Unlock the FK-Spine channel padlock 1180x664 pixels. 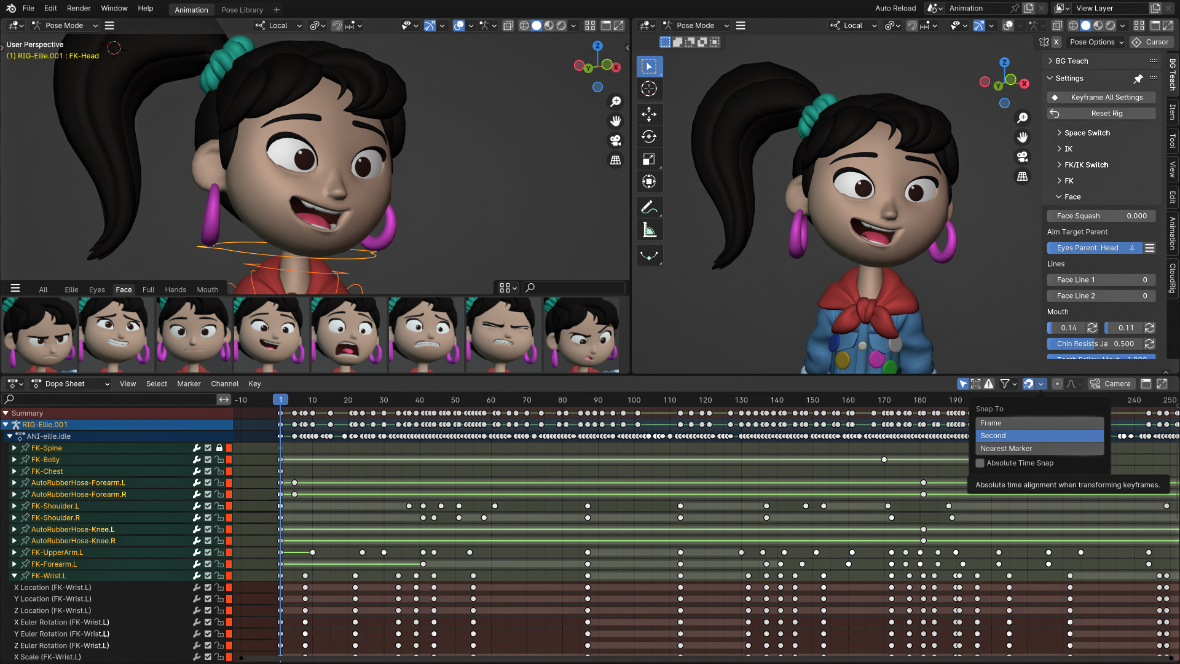(219, 448)
